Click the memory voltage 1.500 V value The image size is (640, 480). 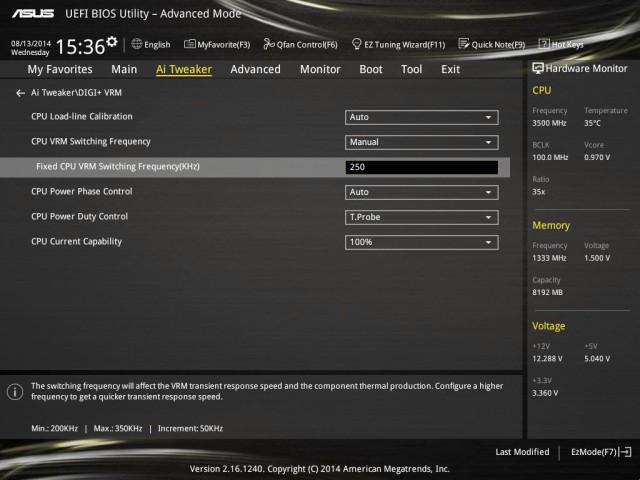tap(597, 258)
